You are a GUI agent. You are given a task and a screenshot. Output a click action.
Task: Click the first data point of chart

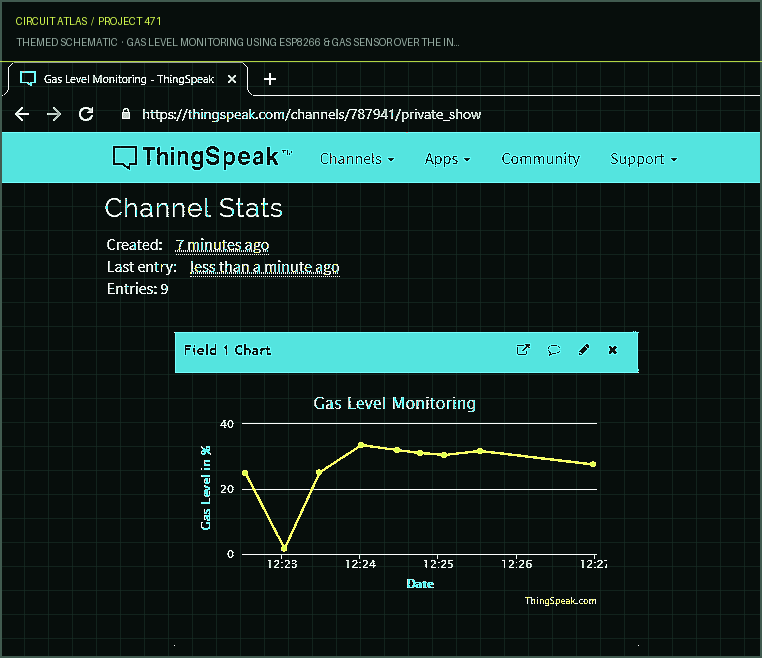[245, 473]
